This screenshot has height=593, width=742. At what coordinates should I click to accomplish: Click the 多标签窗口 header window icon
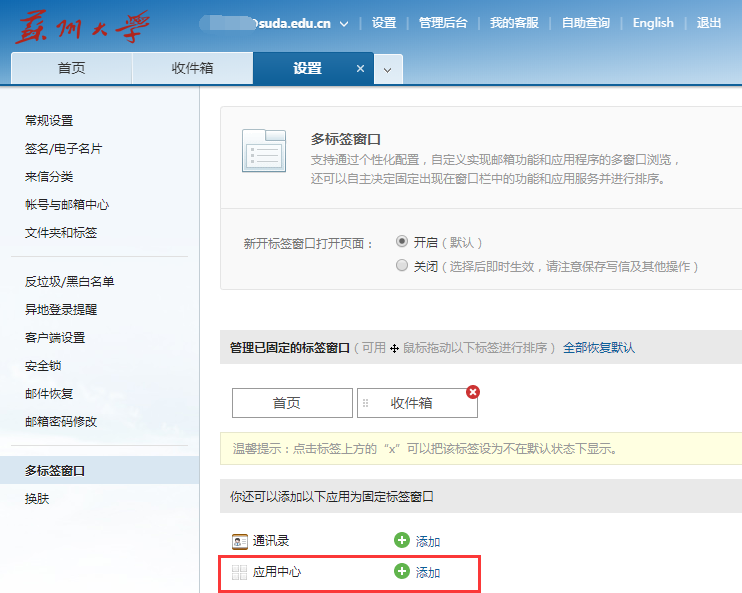coord(265,151)
